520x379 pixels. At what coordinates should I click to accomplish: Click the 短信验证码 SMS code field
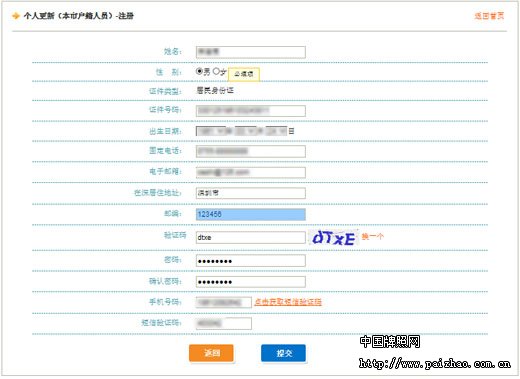tap(224, 323)
